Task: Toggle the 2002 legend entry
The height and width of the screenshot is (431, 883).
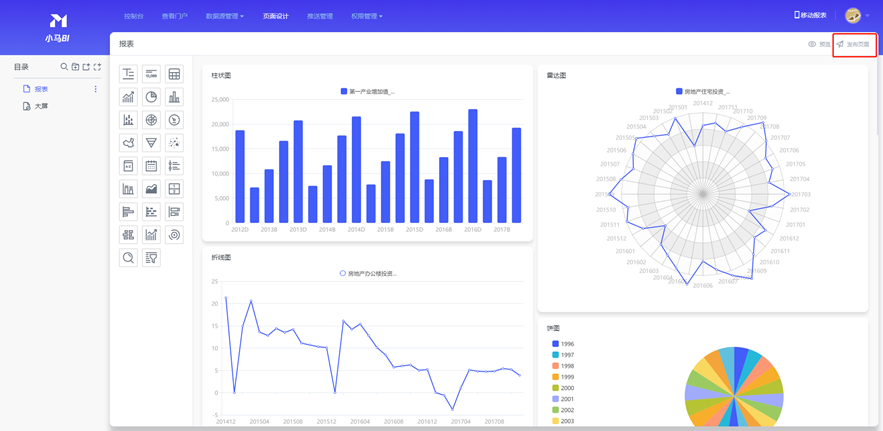Action: [x=563, y=410]
